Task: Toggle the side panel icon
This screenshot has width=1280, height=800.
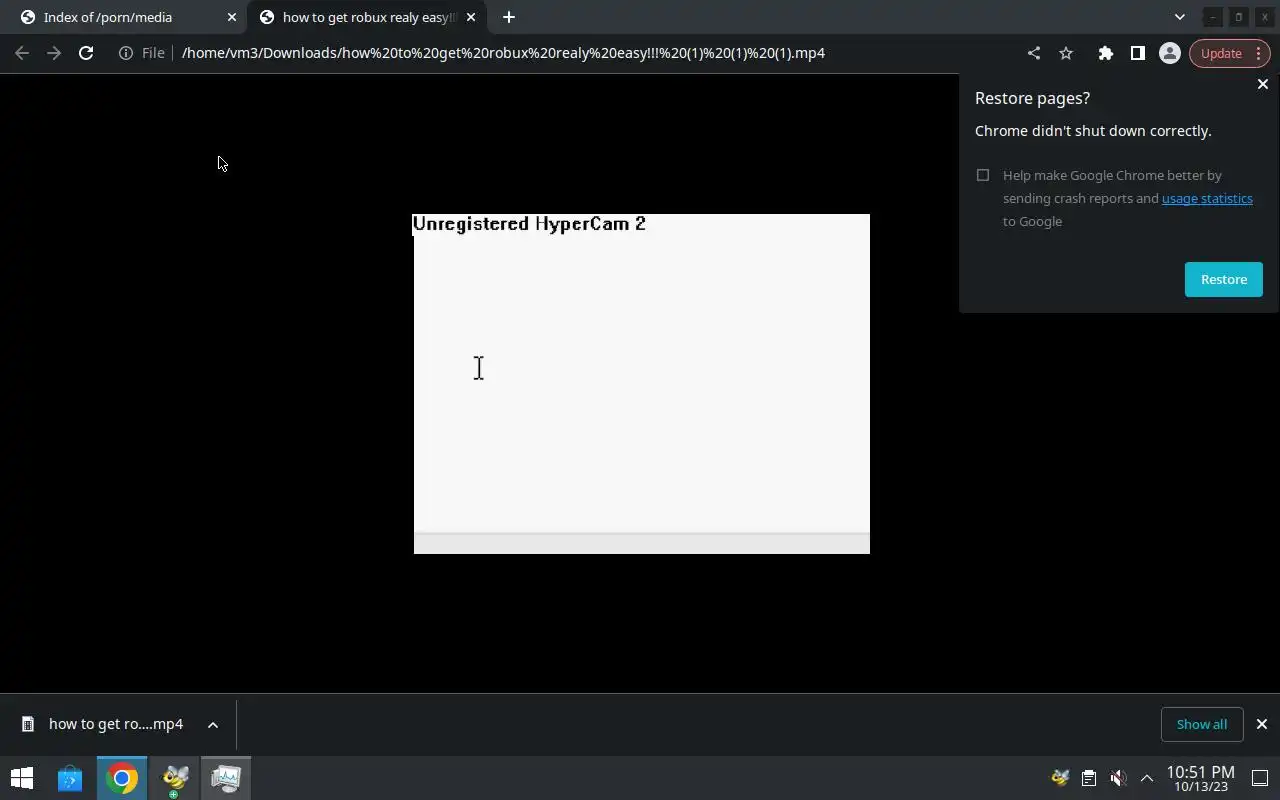Action: (x=1137, y=53)
